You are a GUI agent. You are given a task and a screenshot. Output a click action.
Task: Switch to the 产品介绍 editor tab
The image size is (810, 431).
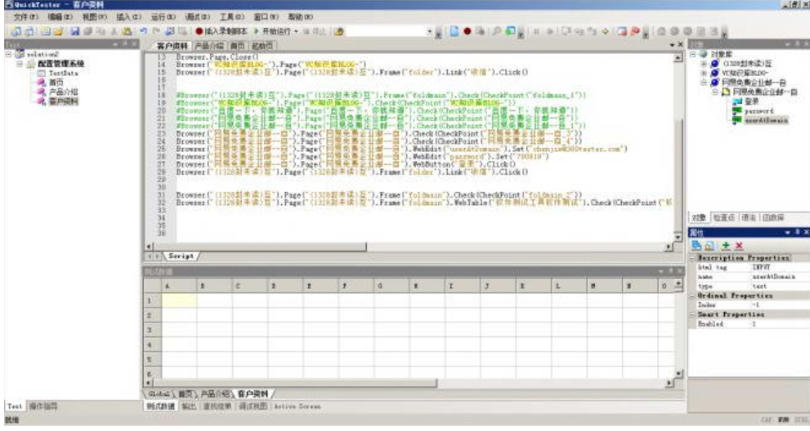coord(209,45)
